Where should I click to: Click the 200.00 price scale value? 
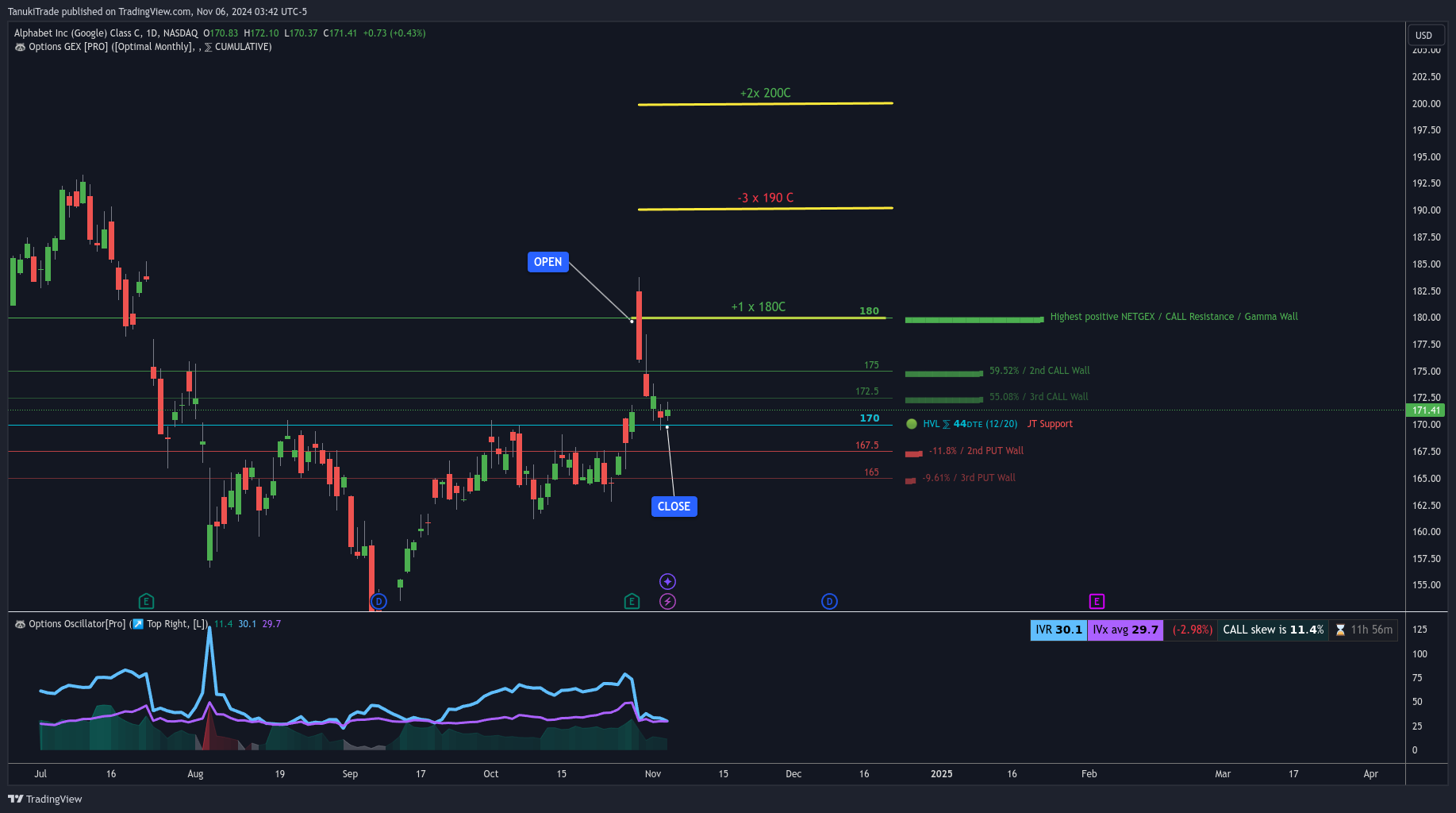click(1426, 104)
